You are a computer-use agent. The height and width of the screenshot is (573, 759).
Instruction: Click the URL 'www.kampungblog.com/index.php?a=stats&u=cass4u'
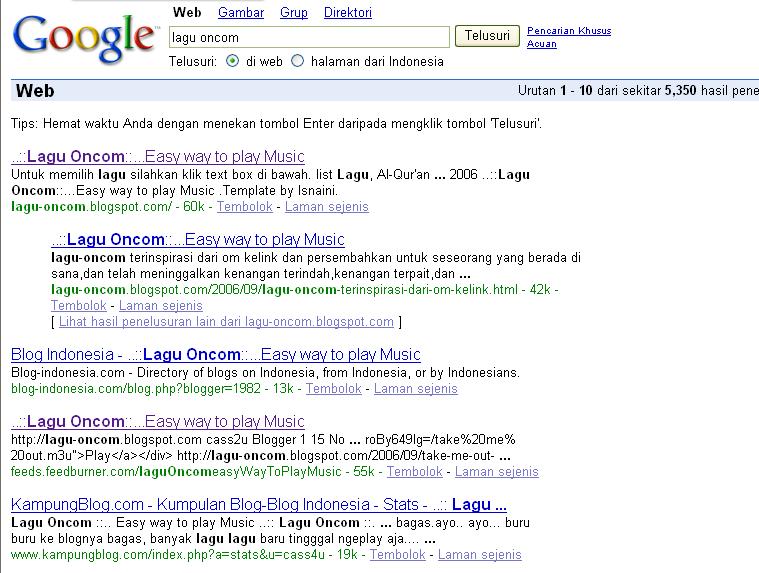pyautogui.click(x=168, y=555)
